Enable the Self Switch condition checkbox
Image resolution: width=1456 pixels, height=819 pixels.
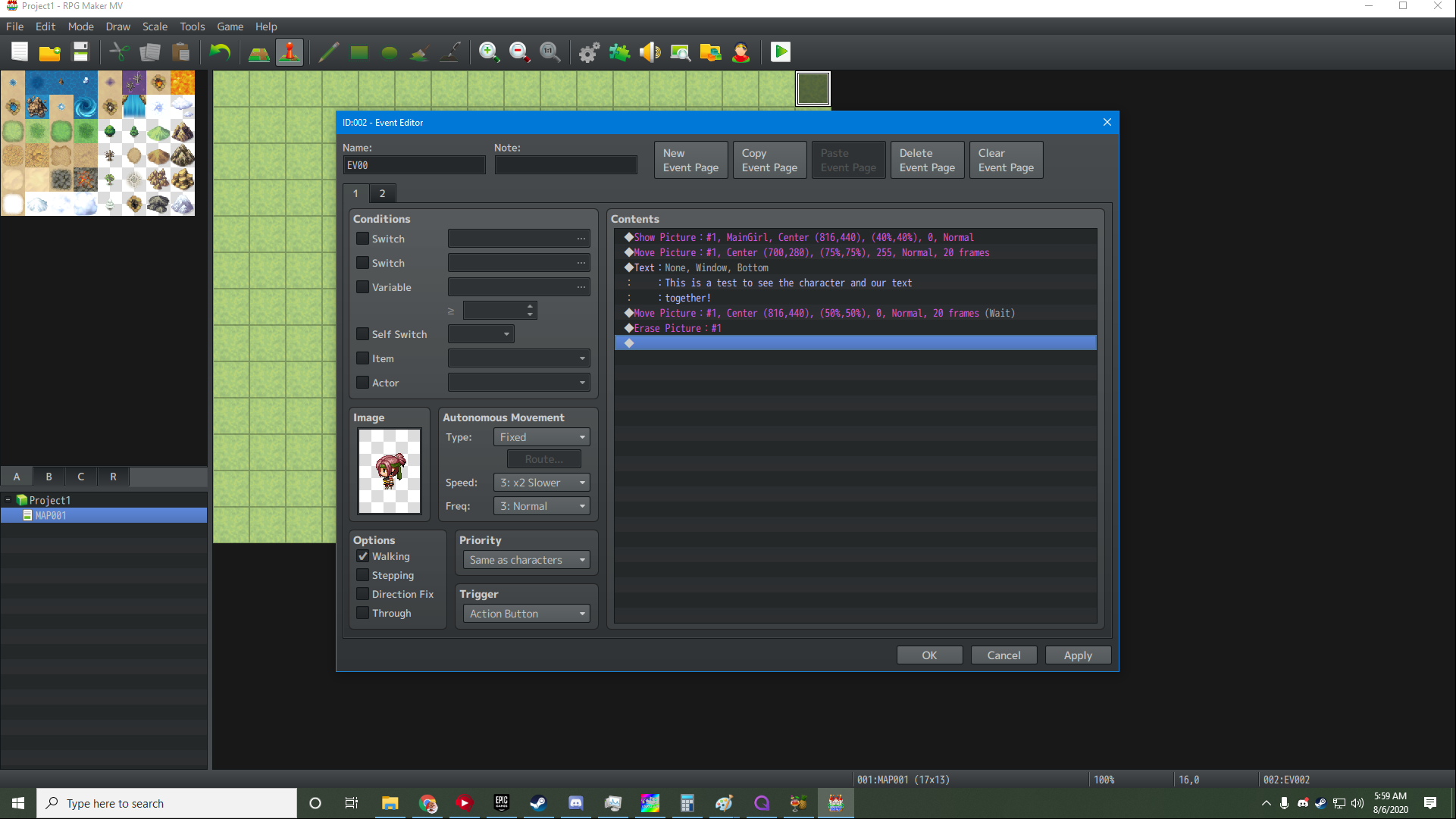(x=363, y=334)
